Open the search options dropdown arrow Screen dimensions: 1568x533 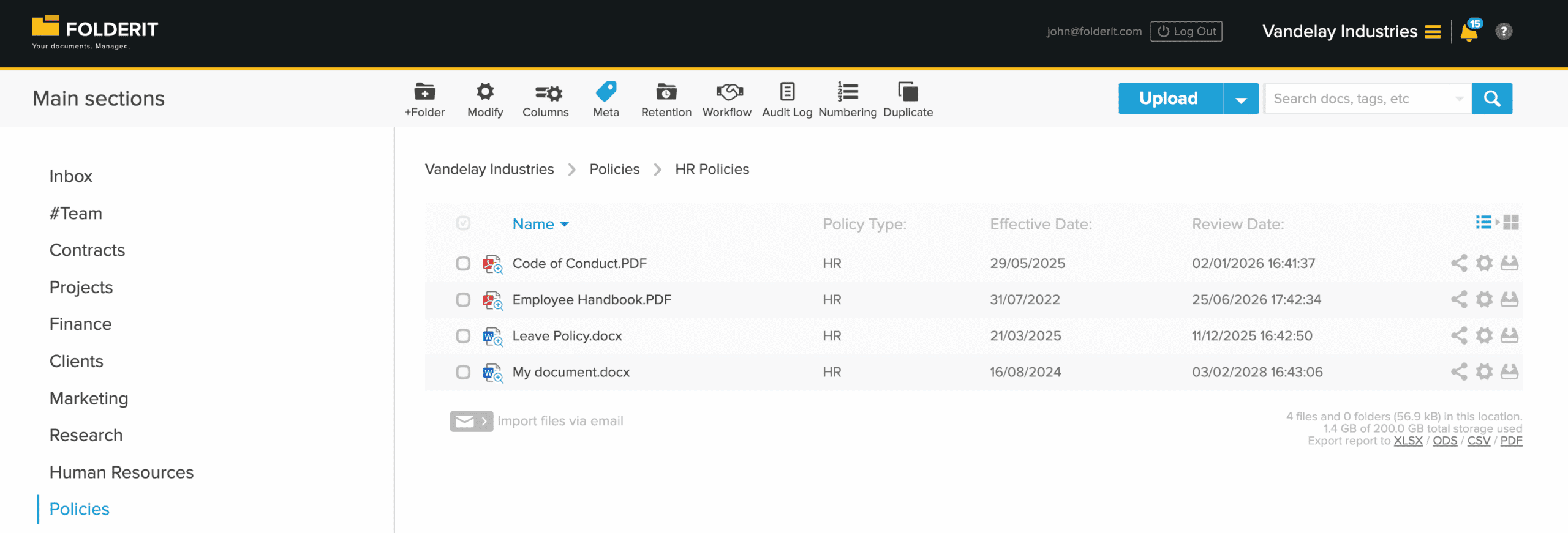(1459, 99)
